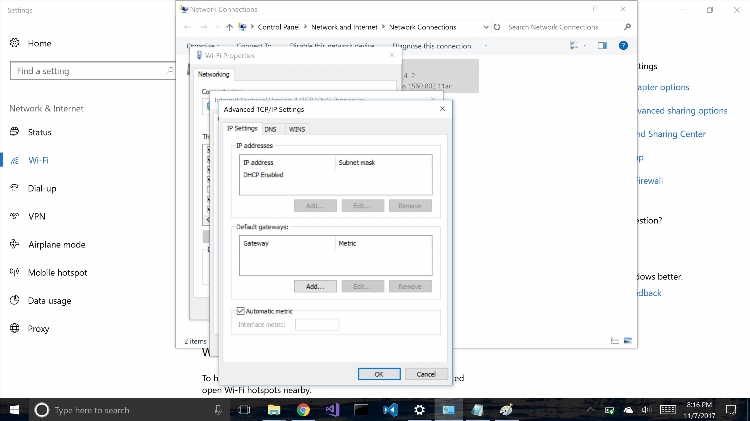750x421 pixels.
Task: Close the Advanced TCP/IP Settings dialog
Action: [442, 109]
